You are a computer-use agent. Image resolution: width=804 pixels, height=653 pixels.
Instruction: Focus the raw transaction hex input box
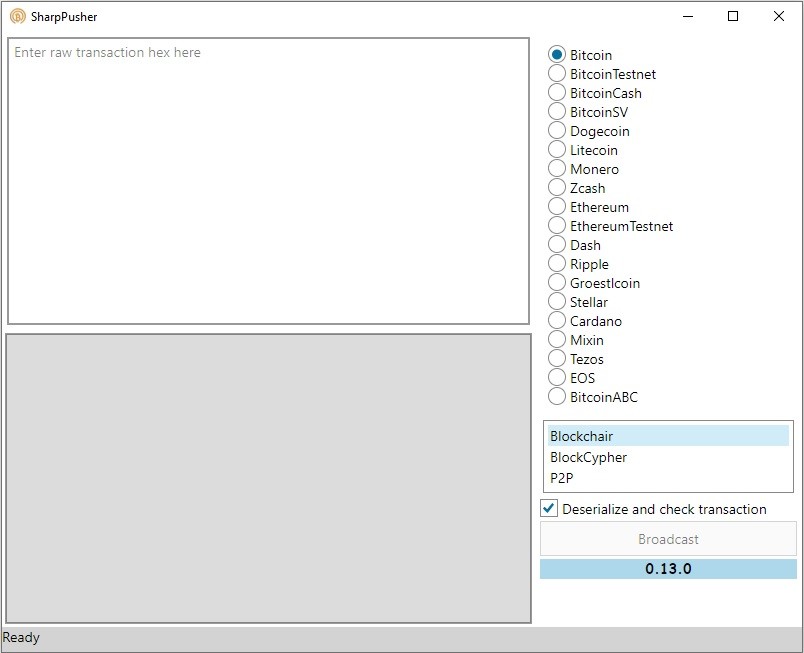tap(268, 181)
